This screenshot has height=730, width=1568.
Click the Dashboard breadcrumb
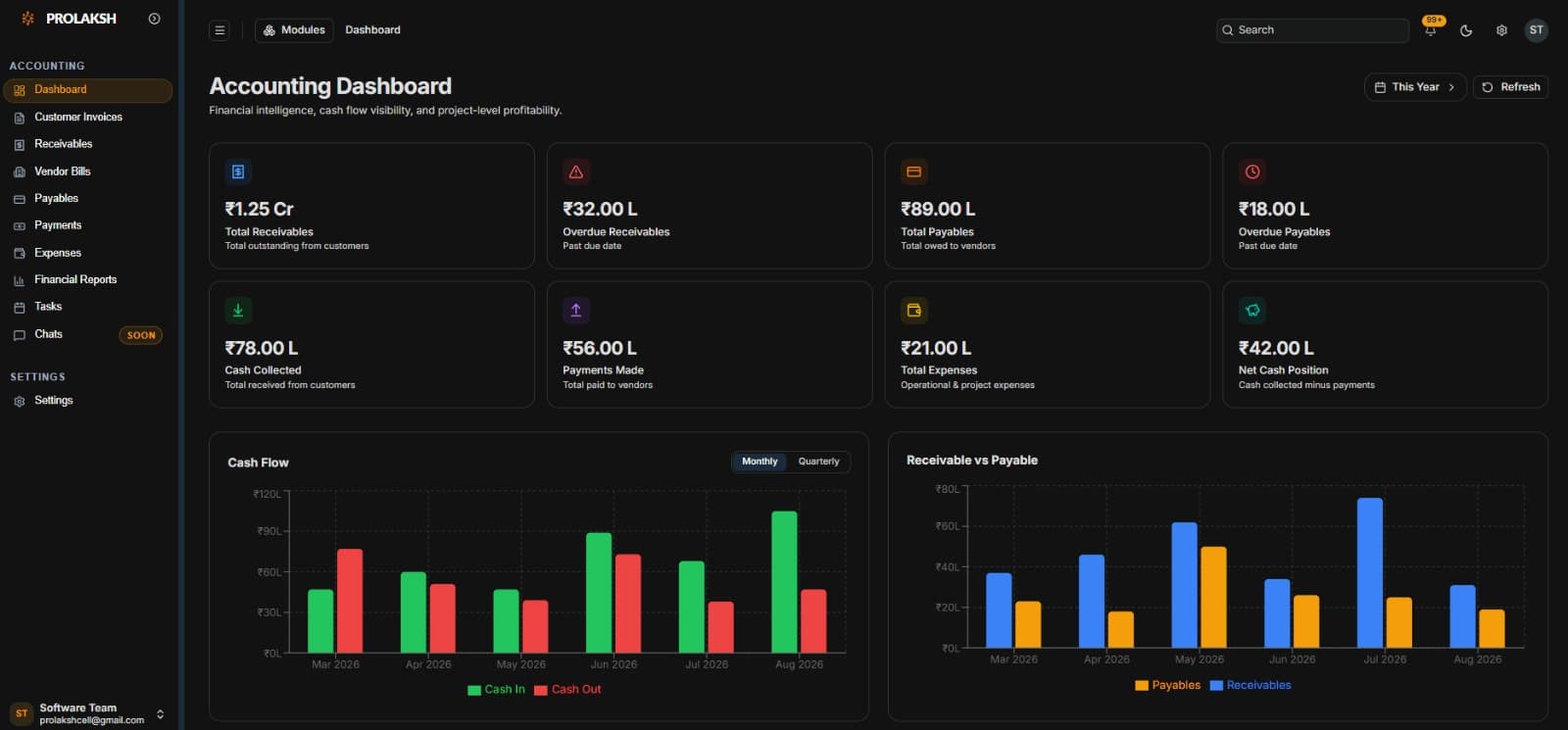point(372,30)
